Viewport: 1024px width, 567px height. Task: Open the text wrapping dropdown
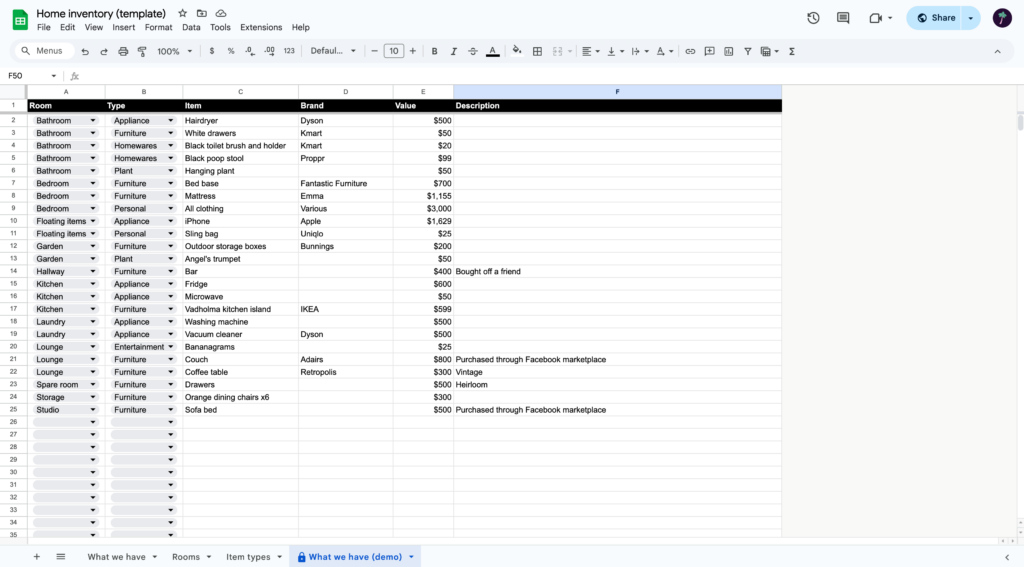click(639, 51)
